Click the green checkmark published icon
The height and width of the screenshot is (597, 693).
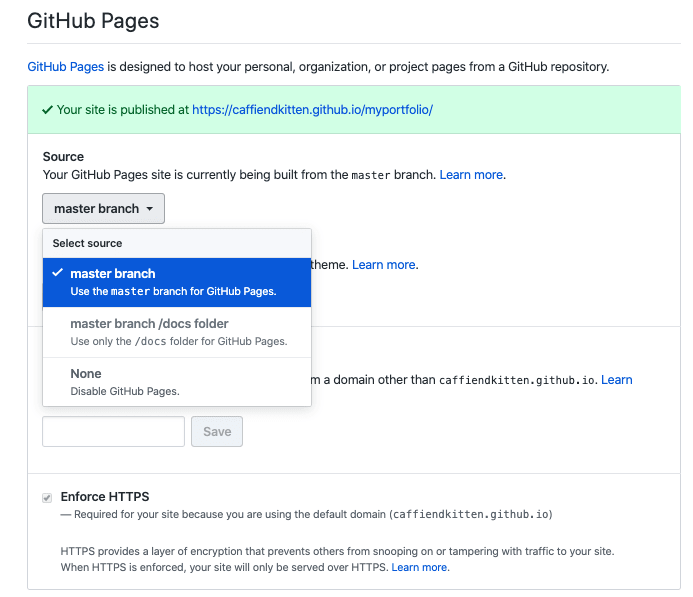click(47, 110)
